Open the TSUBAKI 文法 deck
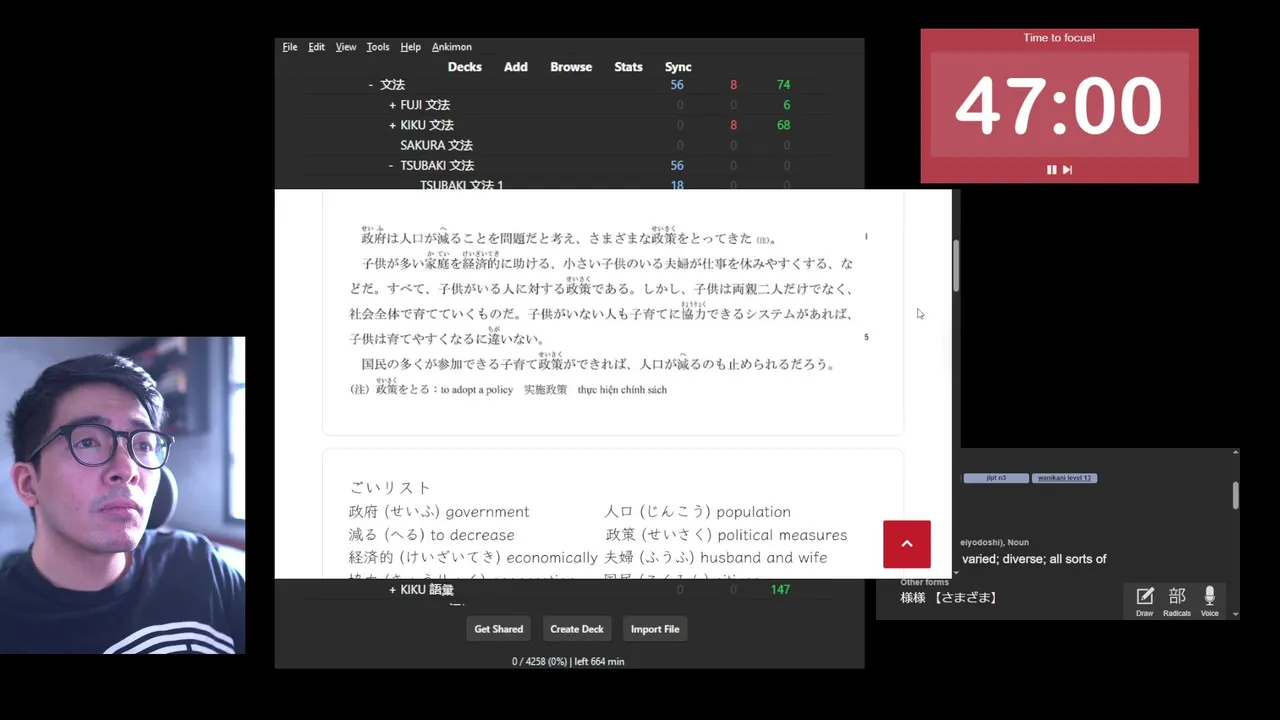This screenshot has height=720, width=1280. pos(437,165)
